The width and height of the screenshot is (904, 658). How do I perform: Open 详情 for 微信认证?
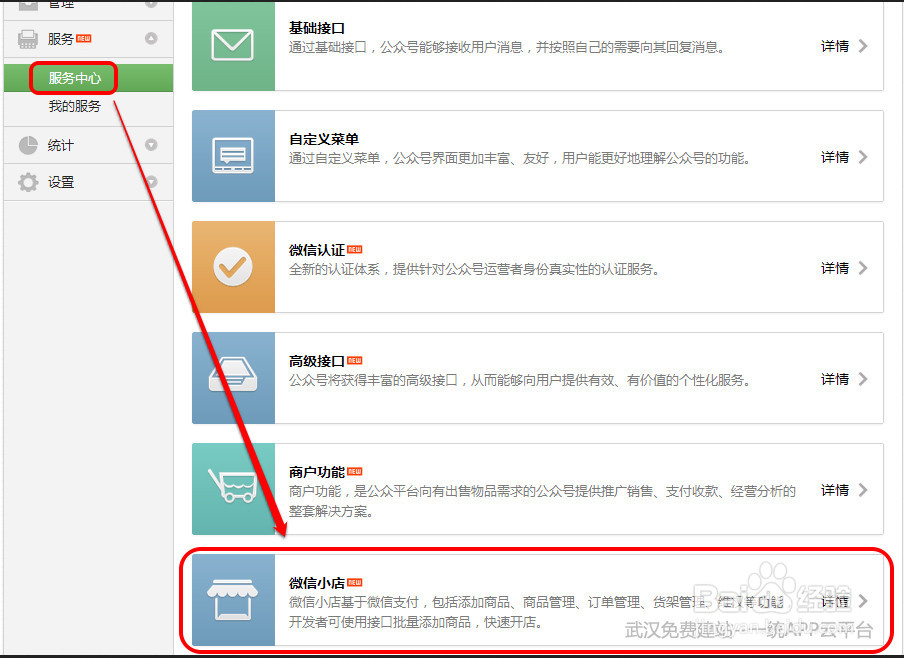click(x=835, y=268)
